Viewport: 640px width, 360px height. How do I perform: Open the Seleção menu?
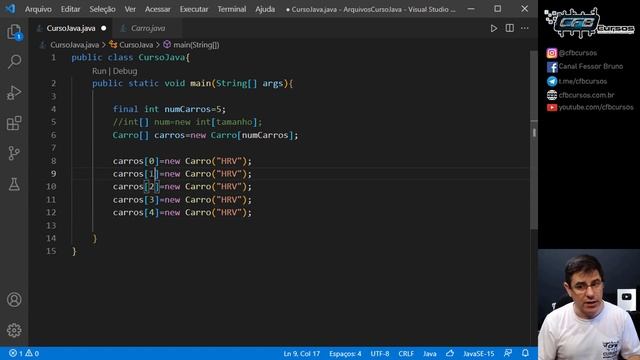[102, 9]
